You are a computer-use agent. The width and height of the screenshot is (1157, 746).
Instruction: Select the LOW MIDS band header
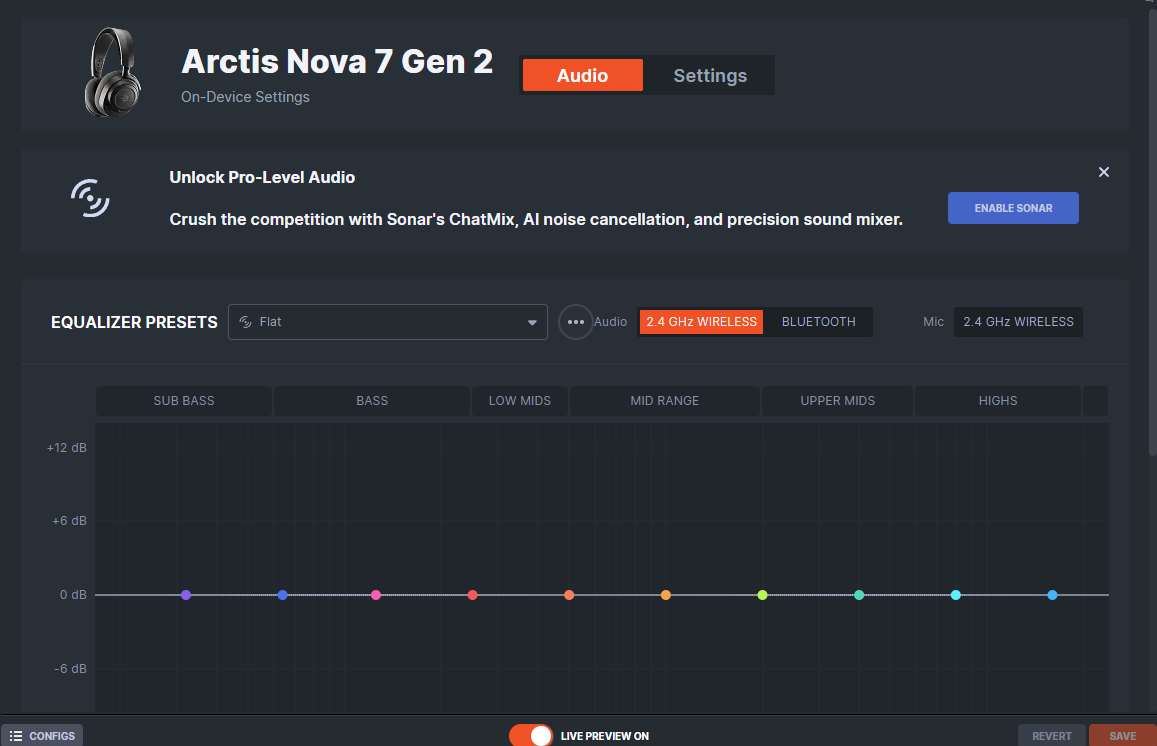[x=519, y=401]
